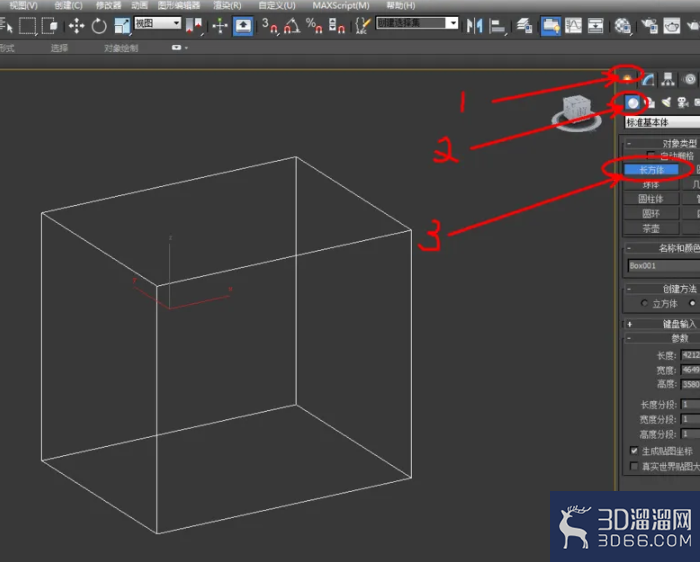The image size is (700, 562).
Task: Open the 渲染(R) menu
Action: 227,5
